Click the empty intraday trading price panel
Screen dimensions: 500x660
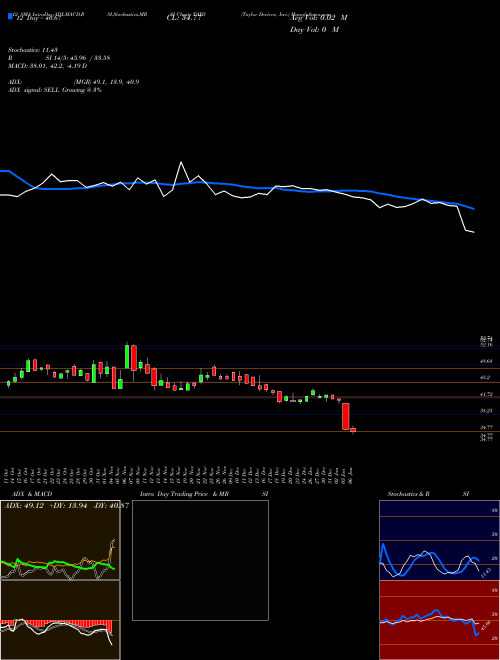pos(200,560)
